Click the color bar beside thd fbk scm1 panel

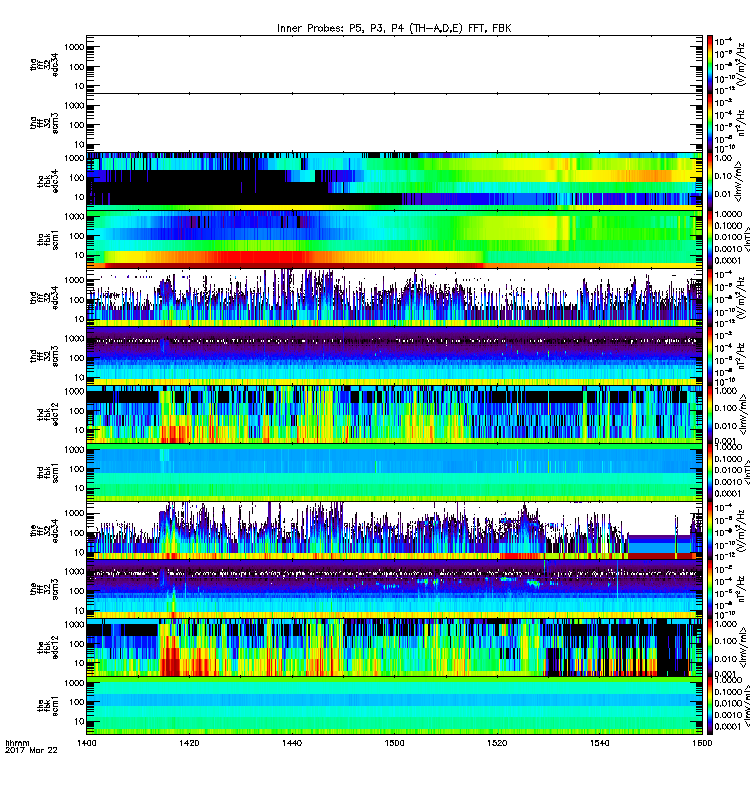coord(710,472)
